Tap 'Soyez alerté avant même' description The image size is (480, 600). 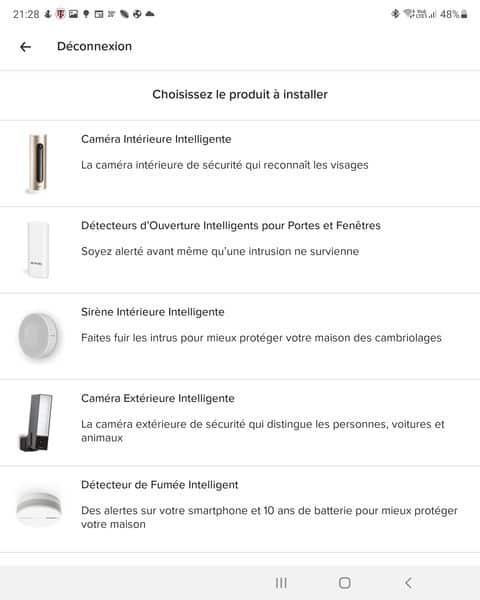point(220,251)
